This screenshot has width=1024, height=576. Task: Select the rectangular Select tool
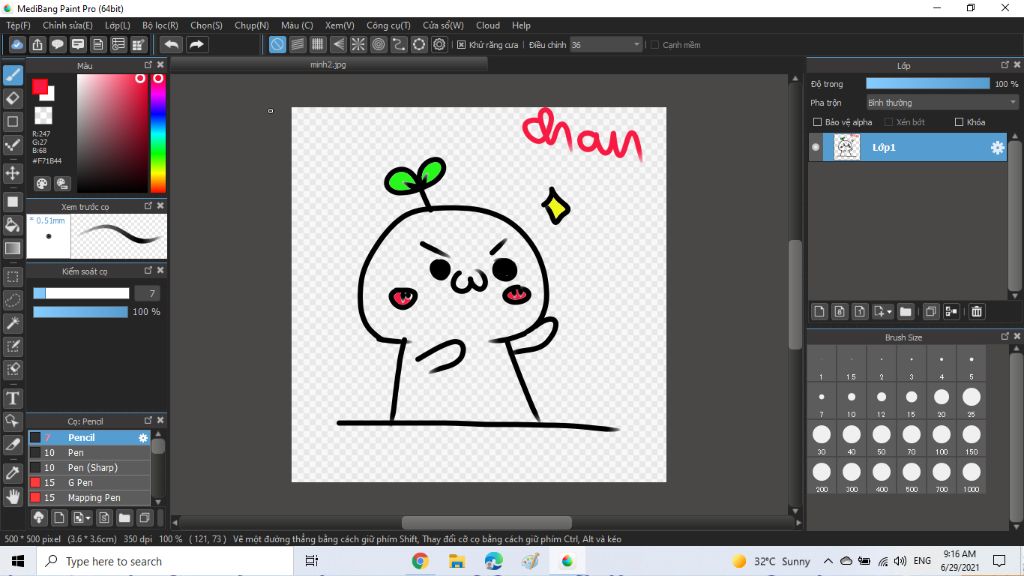coord(12,276)
